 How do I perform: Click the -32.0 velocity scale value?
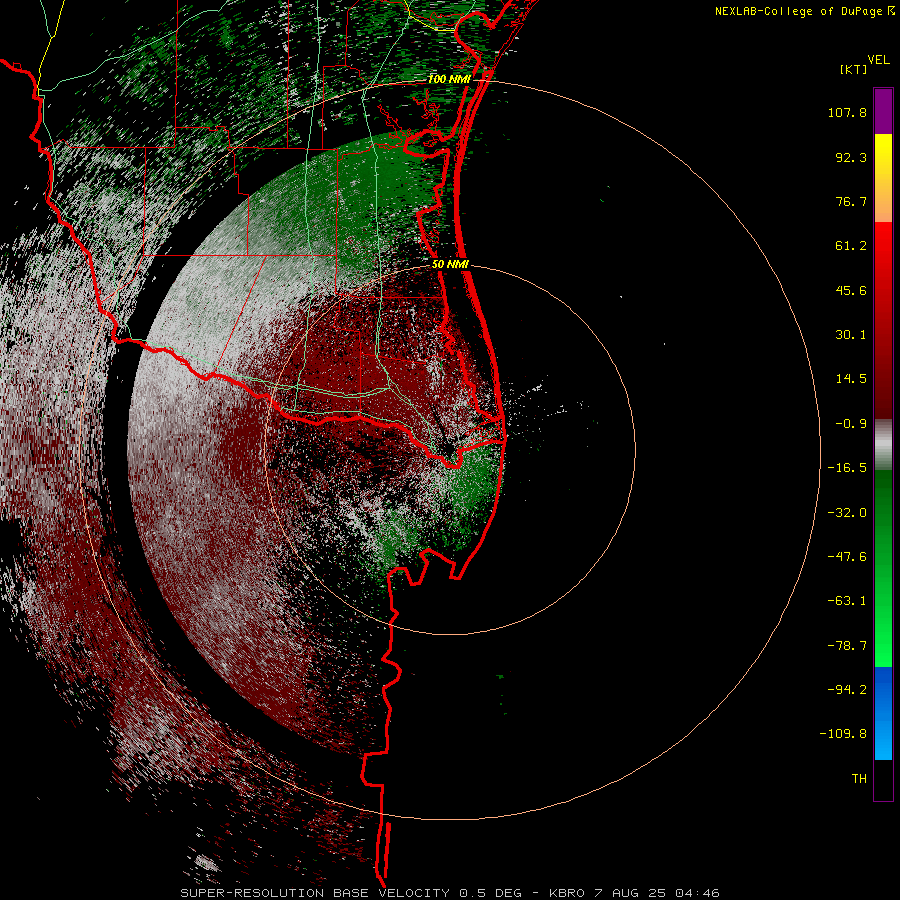(847, 513)
